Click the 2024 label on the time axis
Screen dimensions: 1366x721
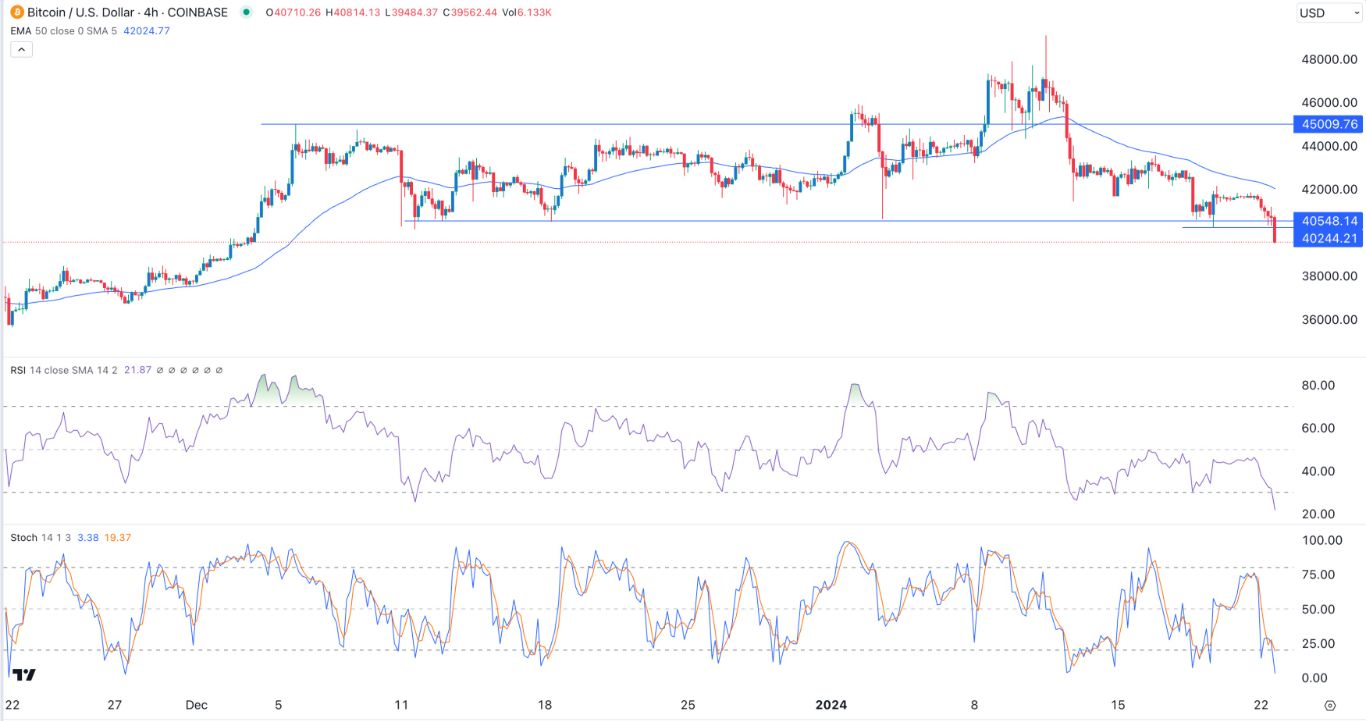point(831,705)
